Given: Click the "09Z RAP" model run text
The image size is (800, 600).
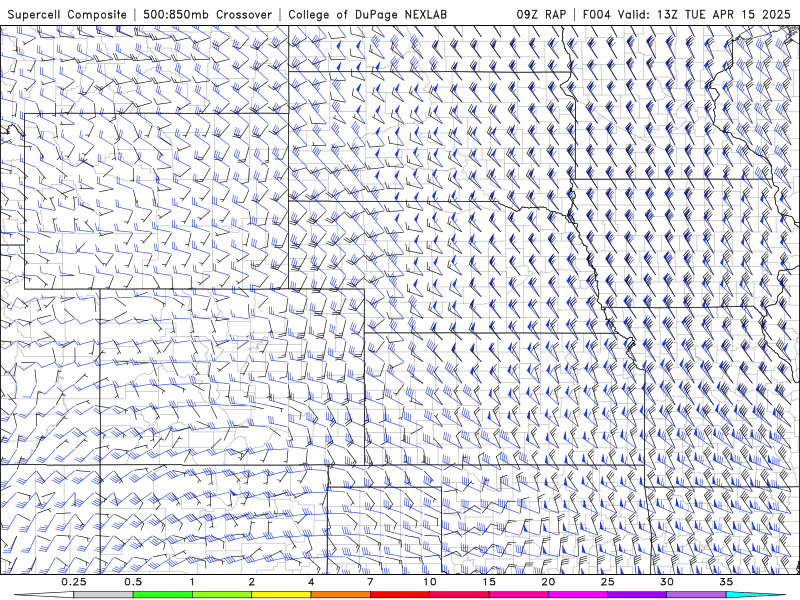Looking at the screenshot, I should tap(541, 14).
